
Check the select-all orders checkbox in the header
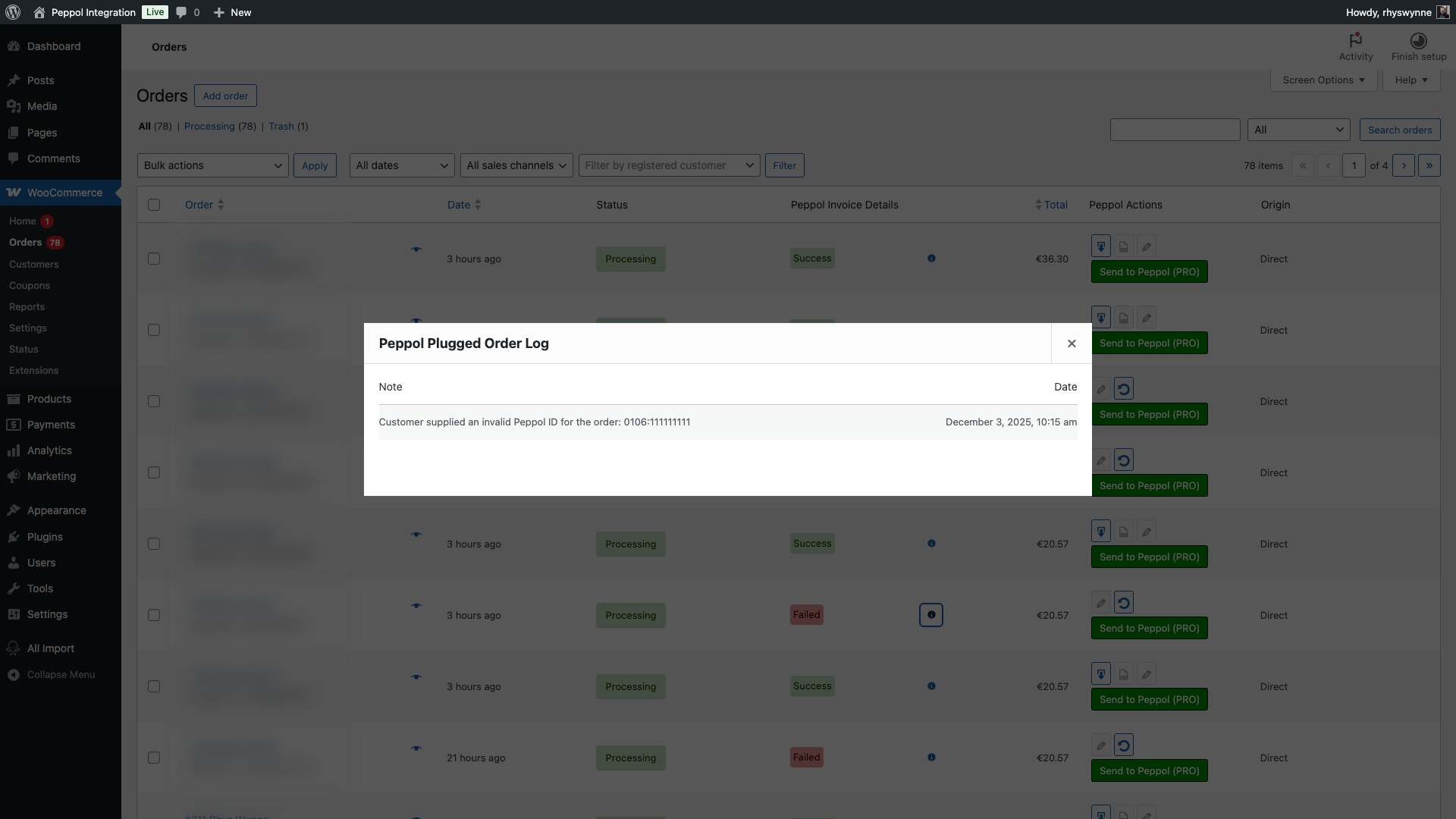click(154, 205)
